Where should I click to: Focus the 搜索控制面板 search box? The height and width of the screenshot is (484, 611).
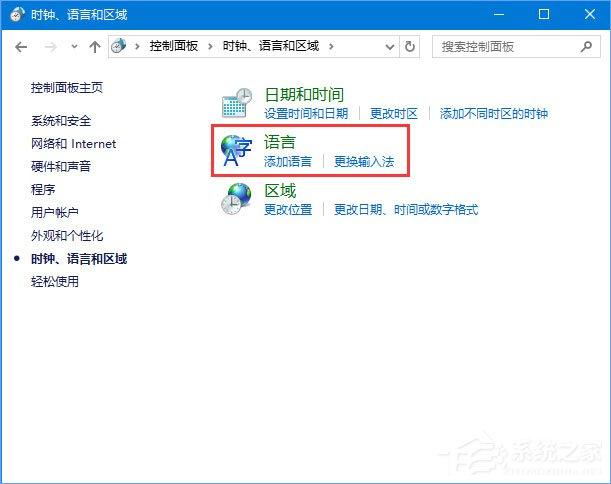click(516, 47)
